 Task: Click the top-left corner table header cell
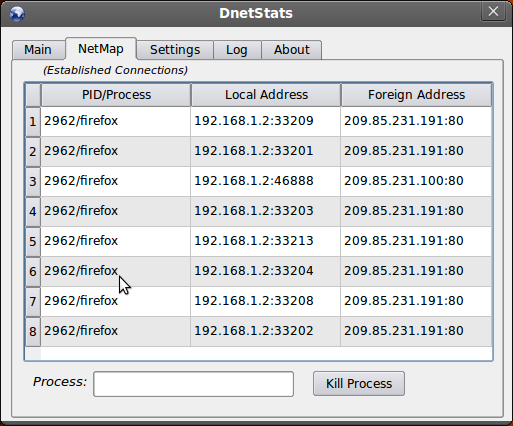point(33,95)
